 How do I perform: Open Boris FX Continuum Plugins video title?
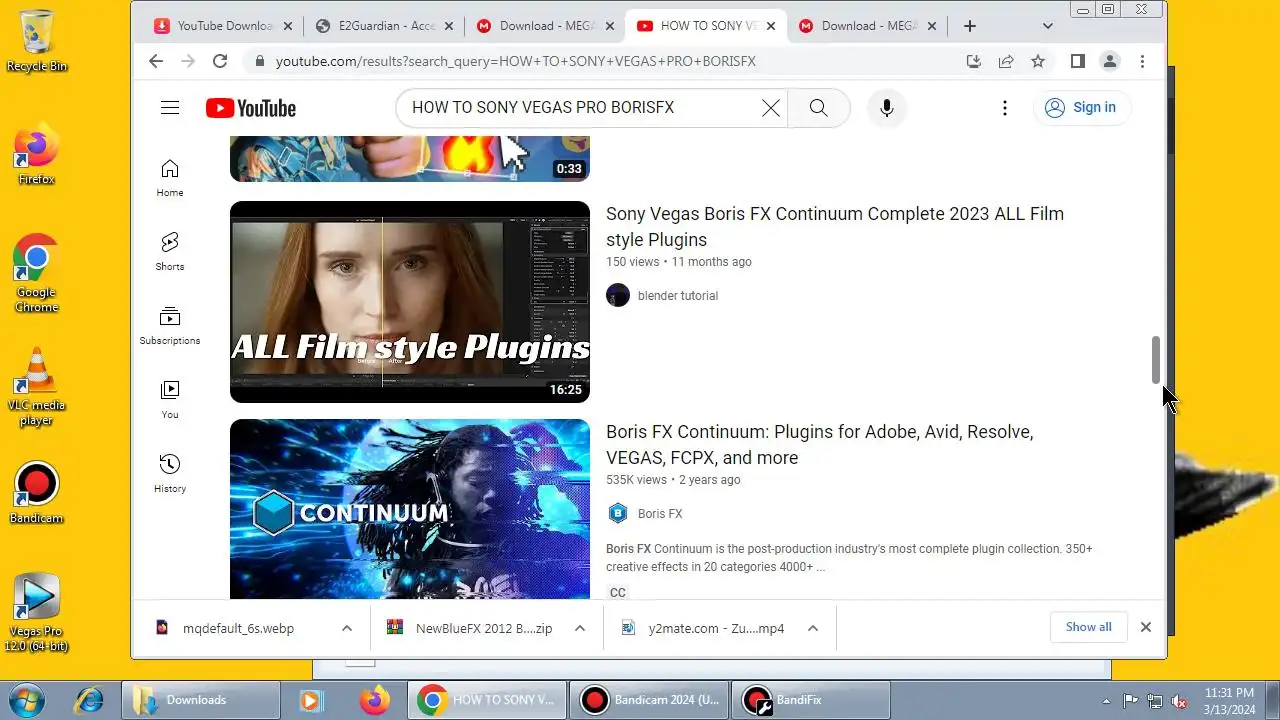tap(820, 445)
